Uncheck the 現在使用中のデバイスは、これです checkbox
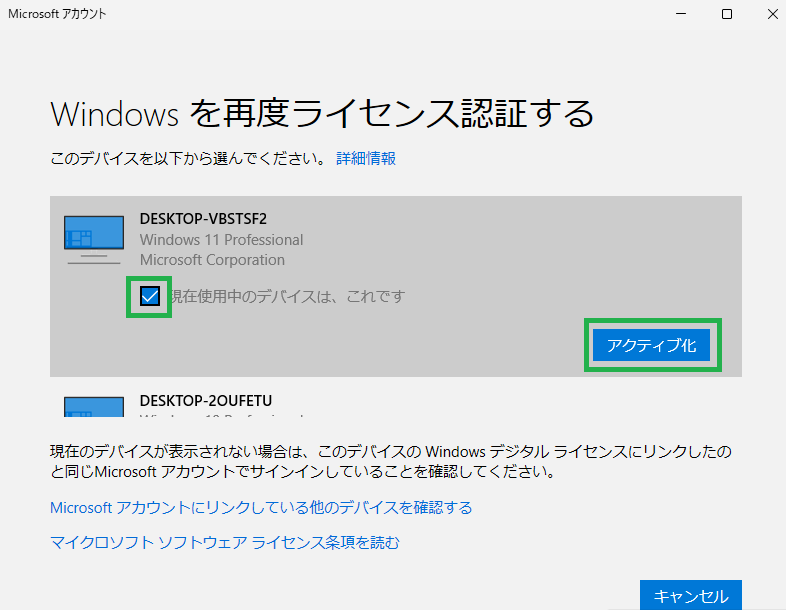The height and width of the screenshot is (610, 786). tap(149, 296)
